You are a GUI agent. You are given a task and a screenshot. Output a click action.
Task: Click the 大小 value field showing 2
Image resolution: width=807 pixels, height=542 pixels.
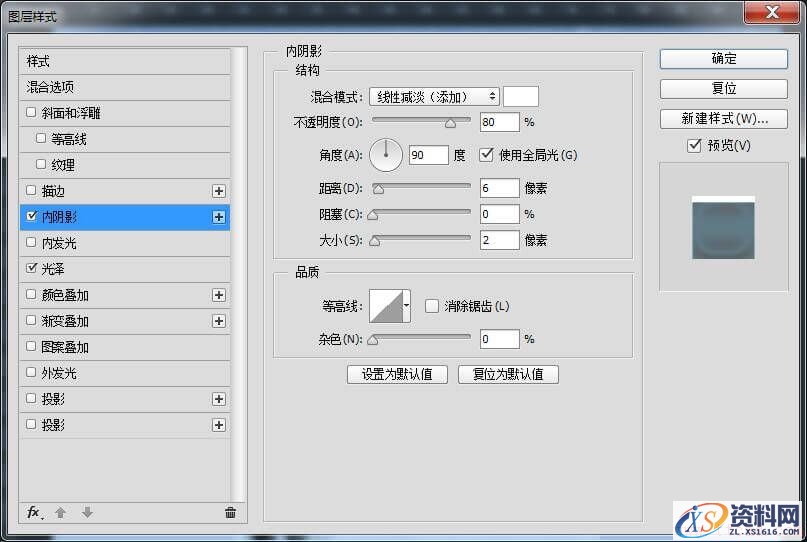(x=499, y=240)
